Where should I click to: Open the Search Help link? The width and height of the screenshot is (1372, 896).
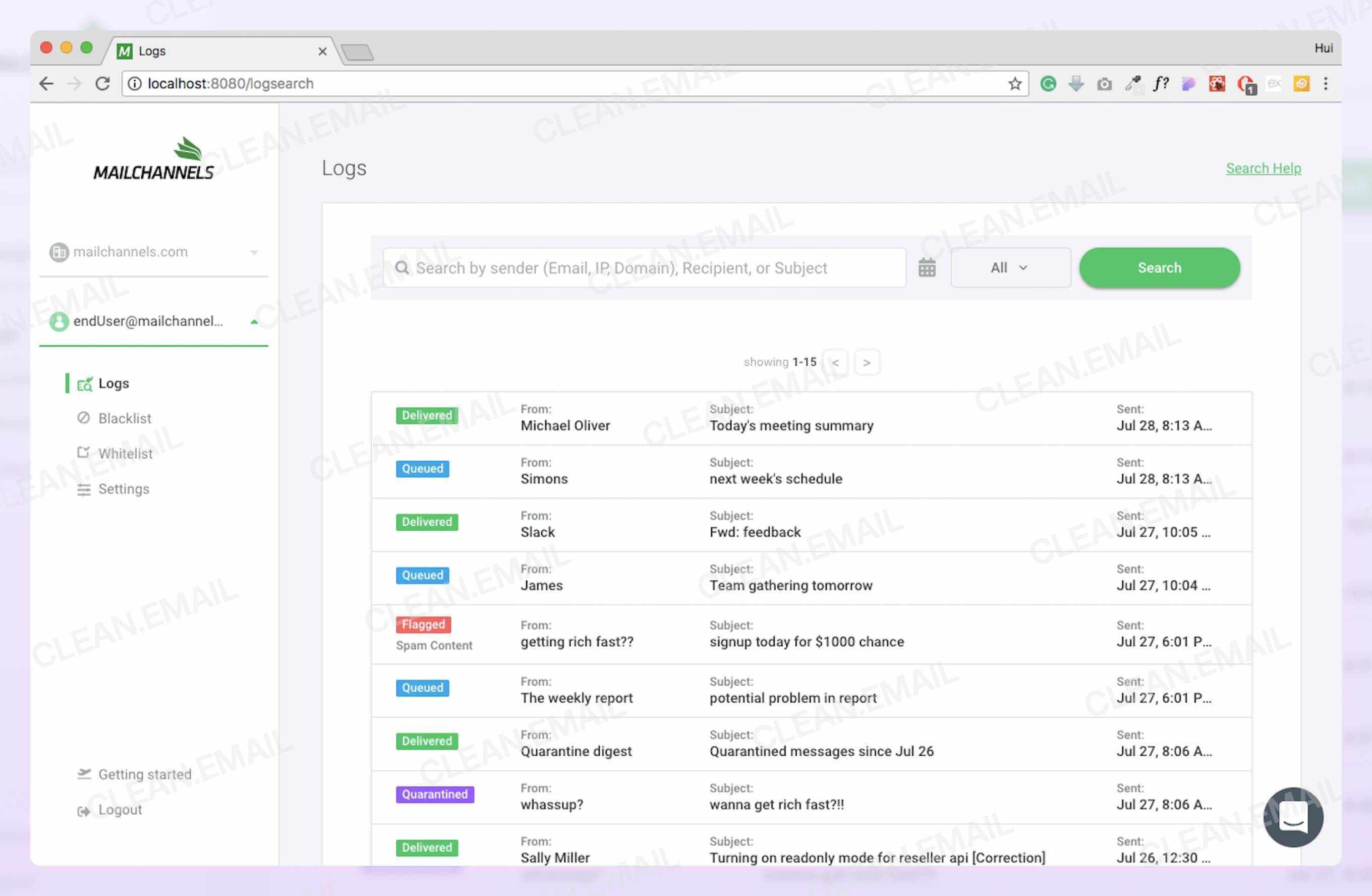point(1263,168)
